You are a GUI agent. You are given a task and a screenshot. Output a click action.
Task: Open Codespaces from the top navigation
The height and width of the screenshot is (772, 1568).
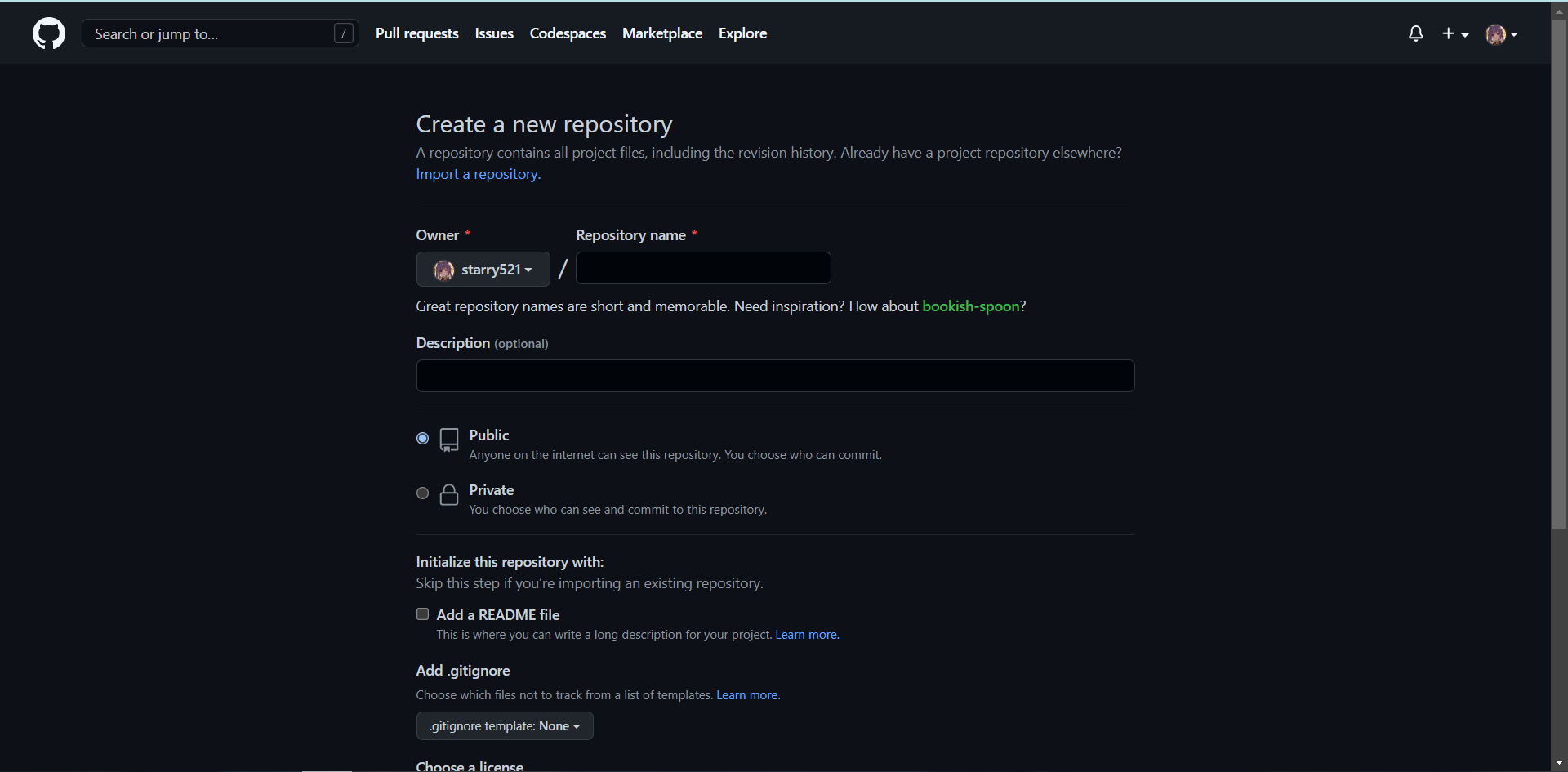(x=568, y=33)
